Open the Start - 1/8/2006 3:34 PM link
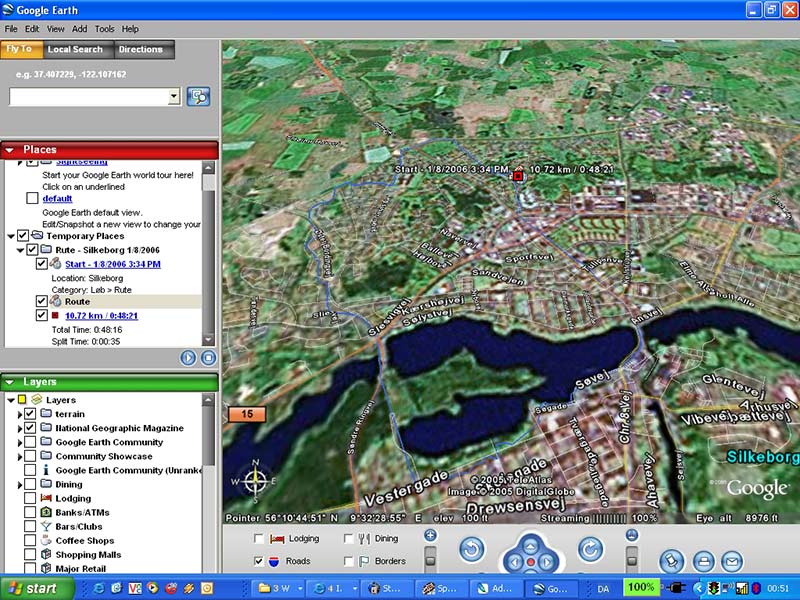The height and width of the screenshot is (600, 800). click(113, 264)
